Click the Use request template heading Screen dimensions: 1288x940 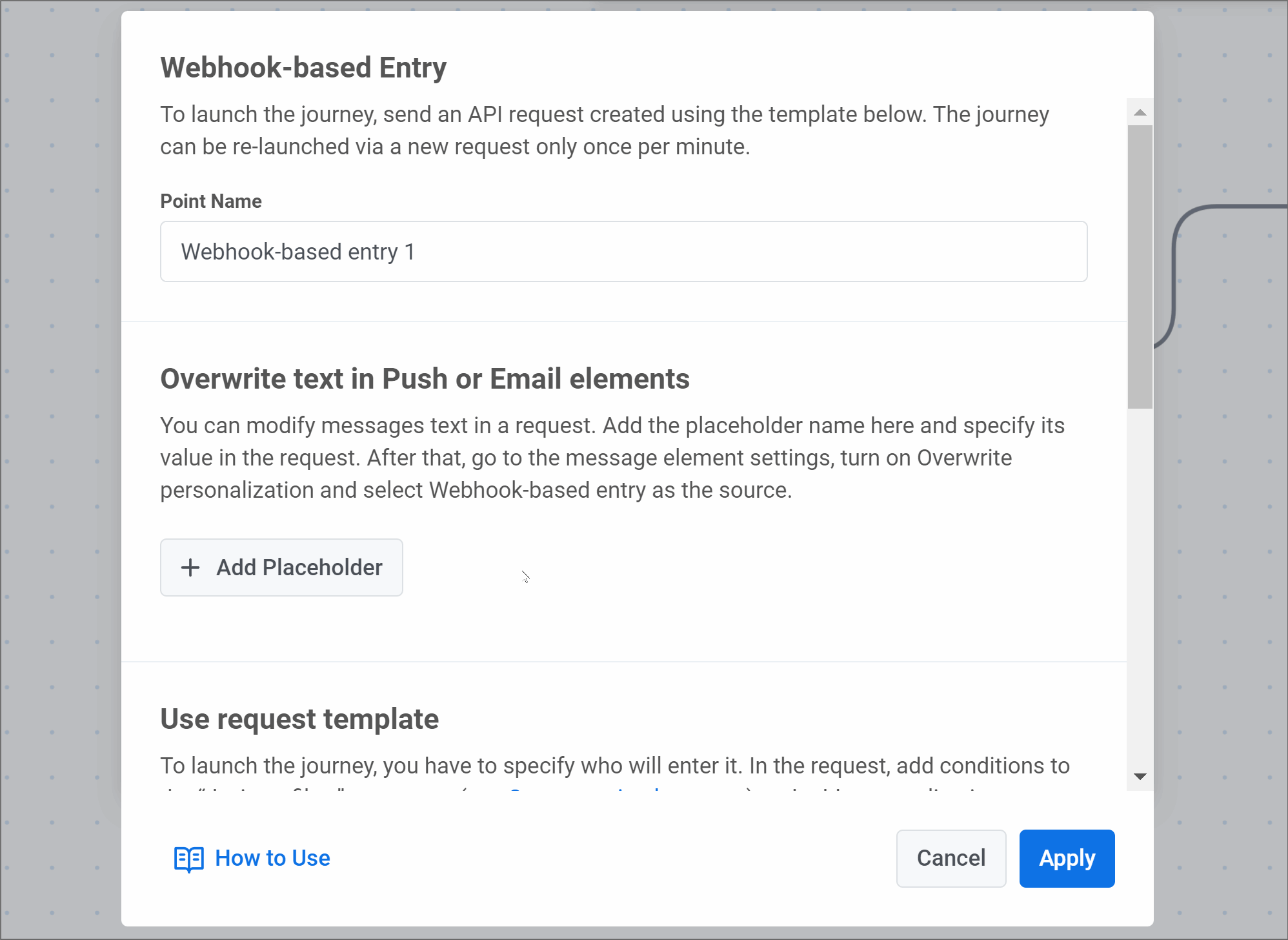(x=299, y=719)
